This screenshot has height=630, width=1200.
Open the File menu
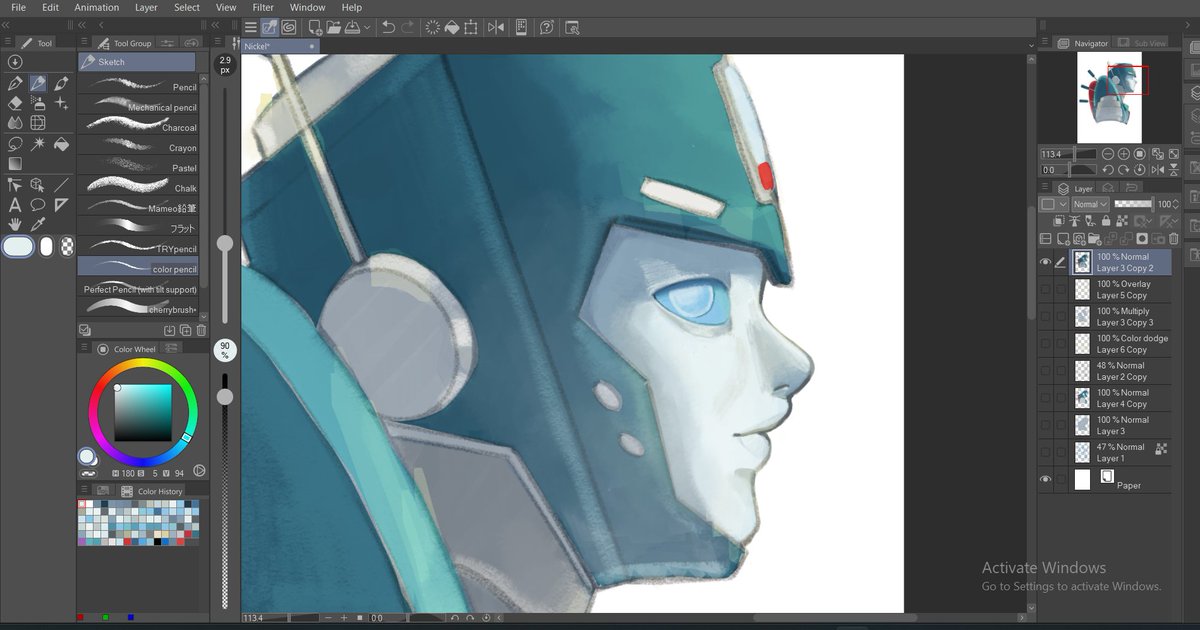18,7
